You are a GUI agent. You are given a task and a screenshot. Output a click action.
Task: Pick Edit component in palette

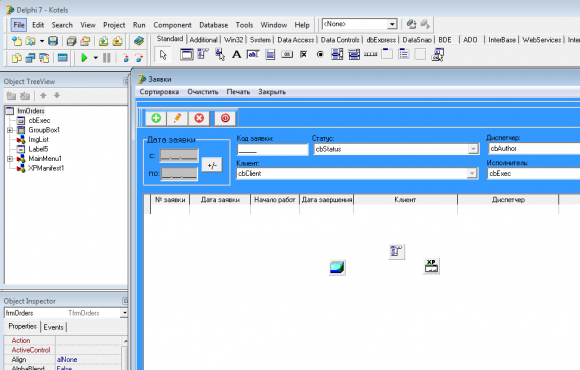pyautogui.click(x=253, y=55)
